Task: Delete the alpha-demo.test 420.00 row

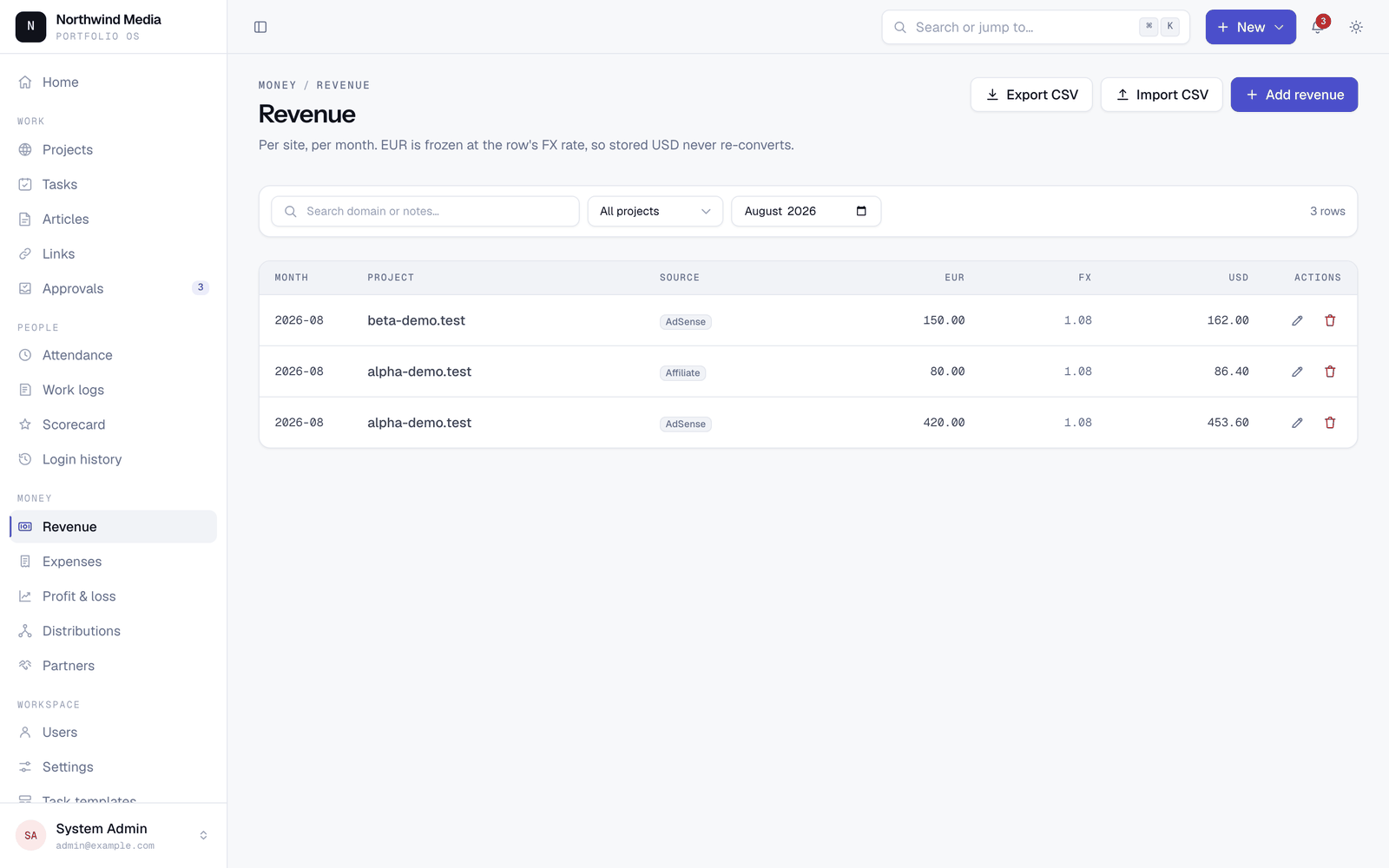Action: coord(1330,423)
